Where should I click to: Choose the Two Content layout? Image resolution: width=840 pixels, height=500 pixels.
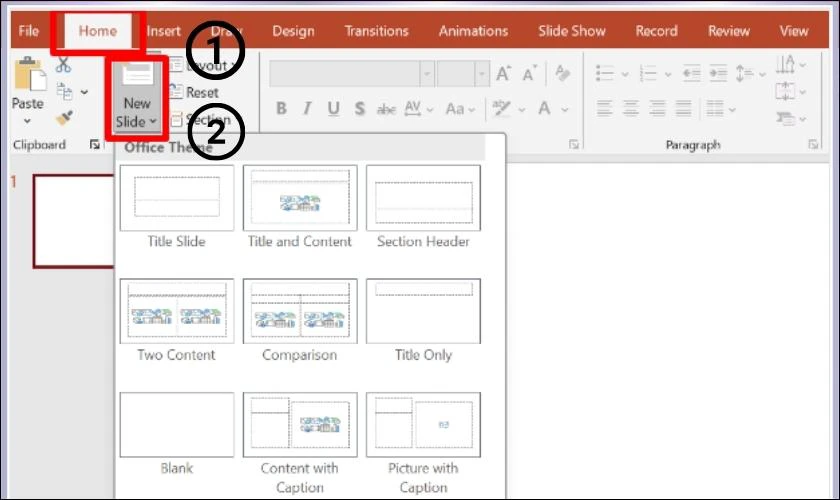coord(177,320)
